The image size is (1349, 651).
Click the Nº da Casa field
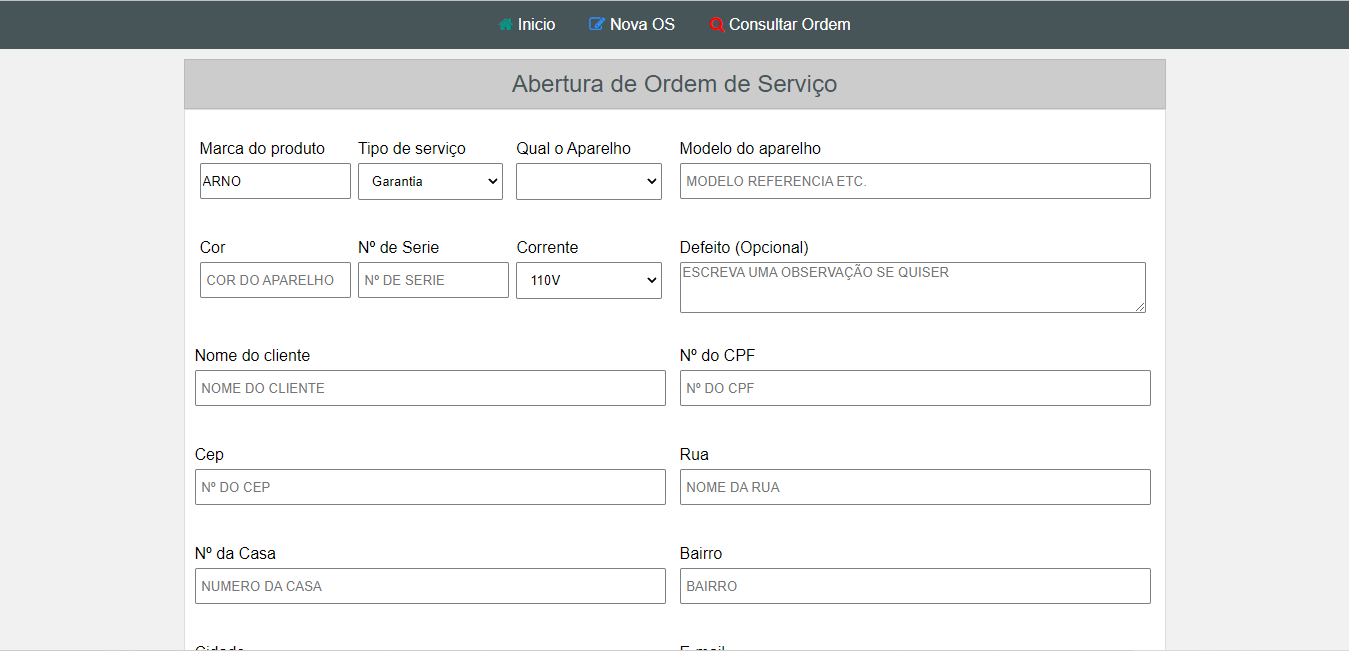pos(430,586)
